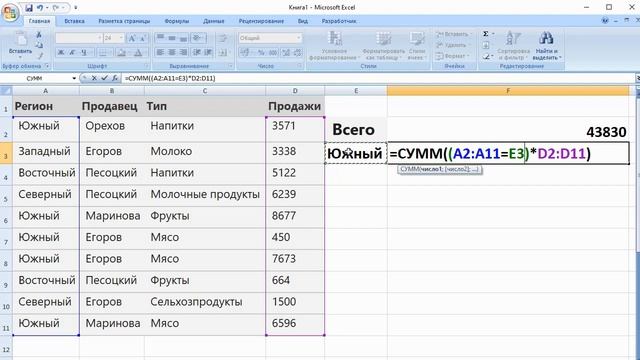
Task: Increase cell indent
Action: pos(209,52)
